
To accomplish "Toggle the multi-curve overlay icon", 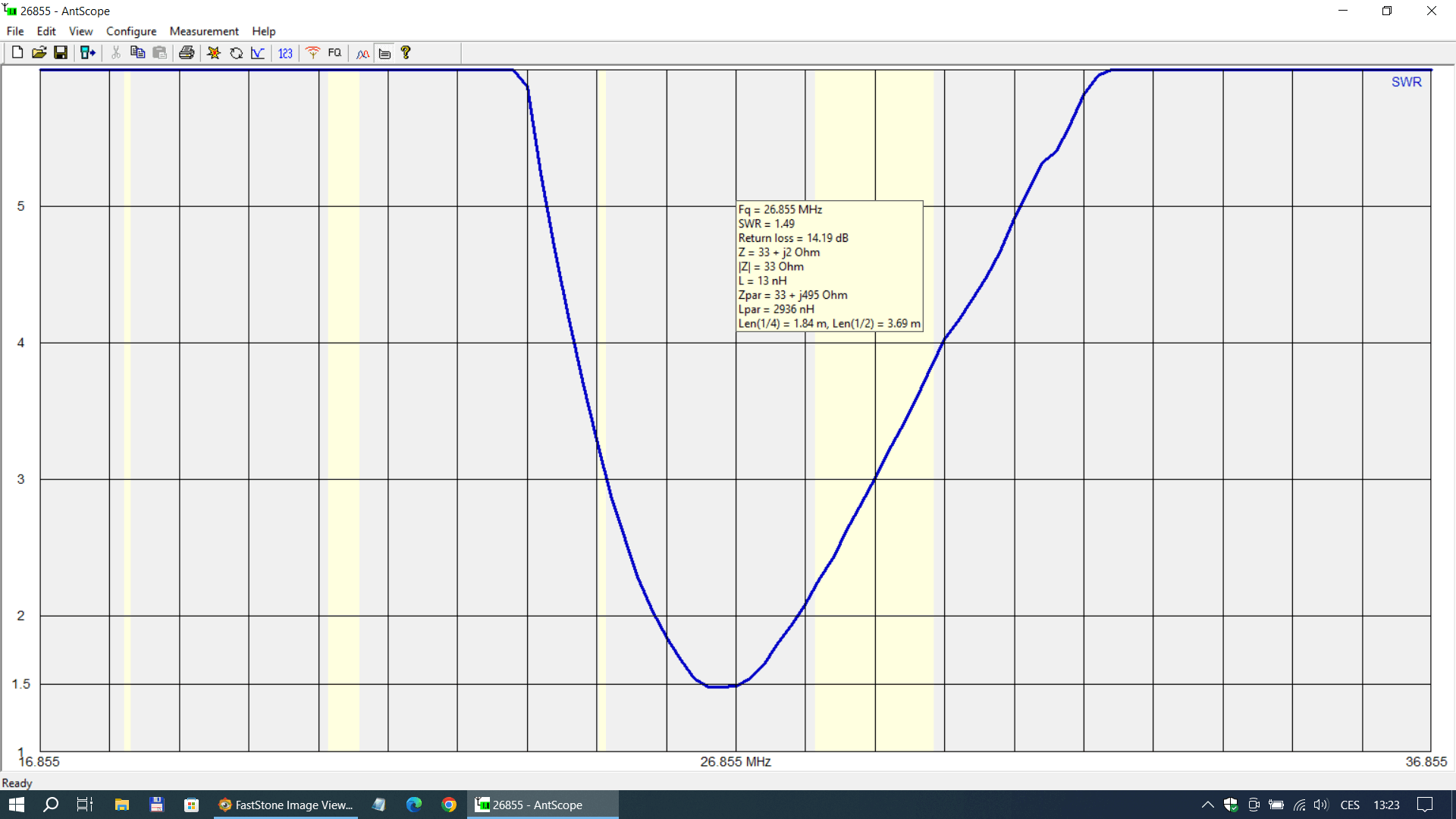I will (362, 52).
